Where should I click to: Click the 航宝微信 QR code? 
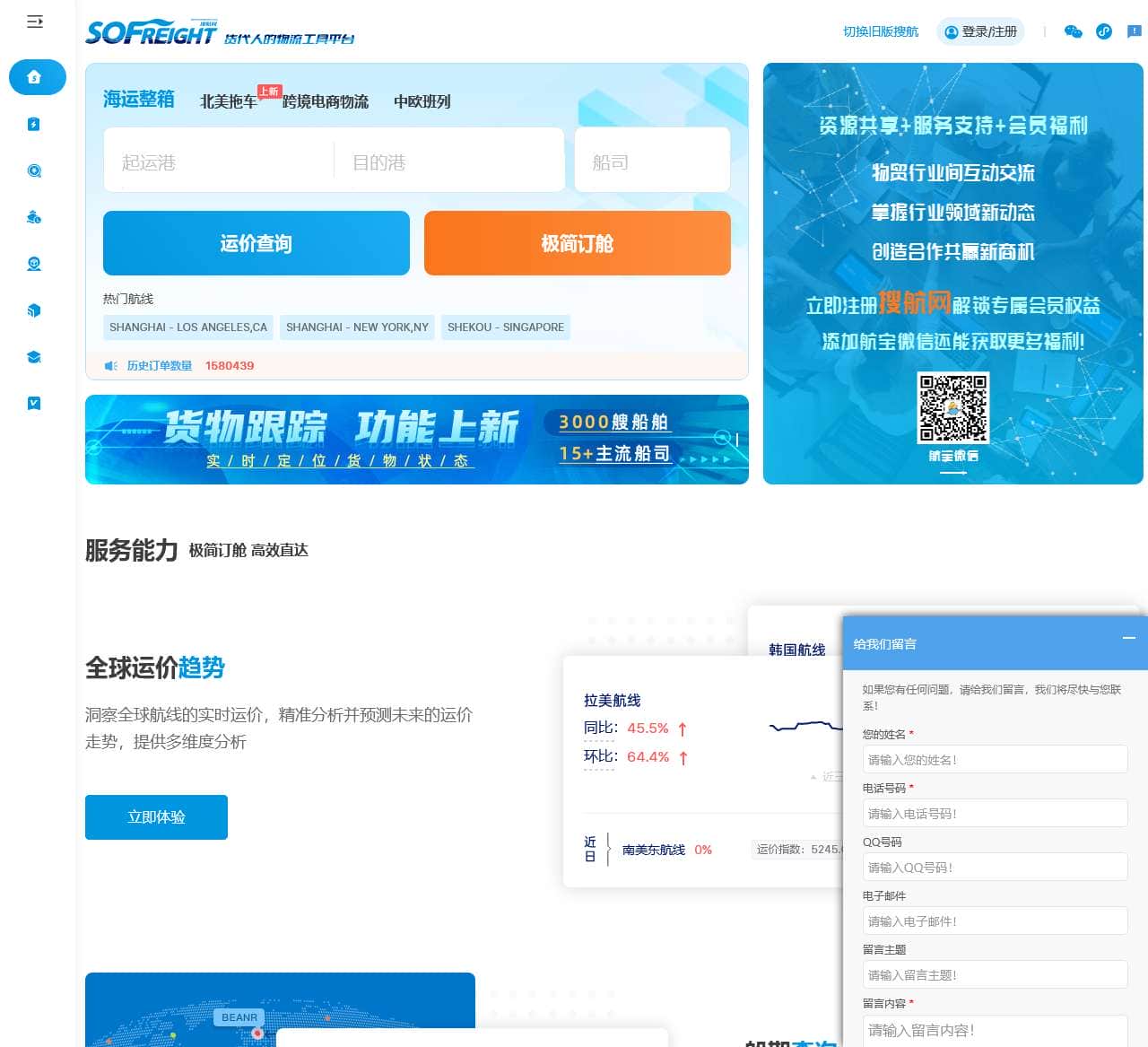point(952,408)
